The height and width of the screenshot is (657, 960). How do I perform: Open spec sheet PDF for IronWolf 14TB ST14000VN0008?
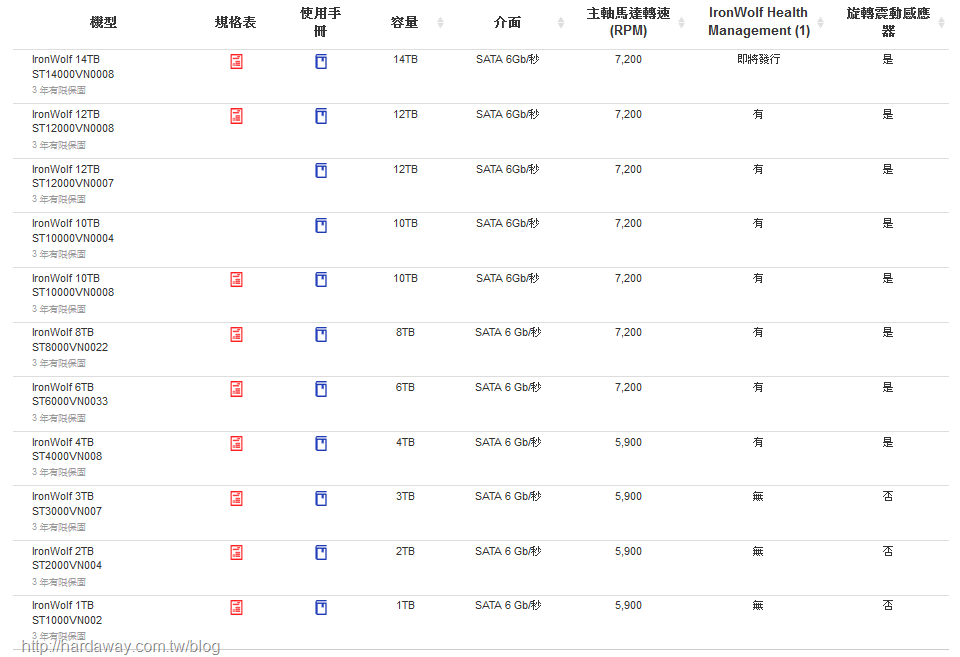click(236, 61)
